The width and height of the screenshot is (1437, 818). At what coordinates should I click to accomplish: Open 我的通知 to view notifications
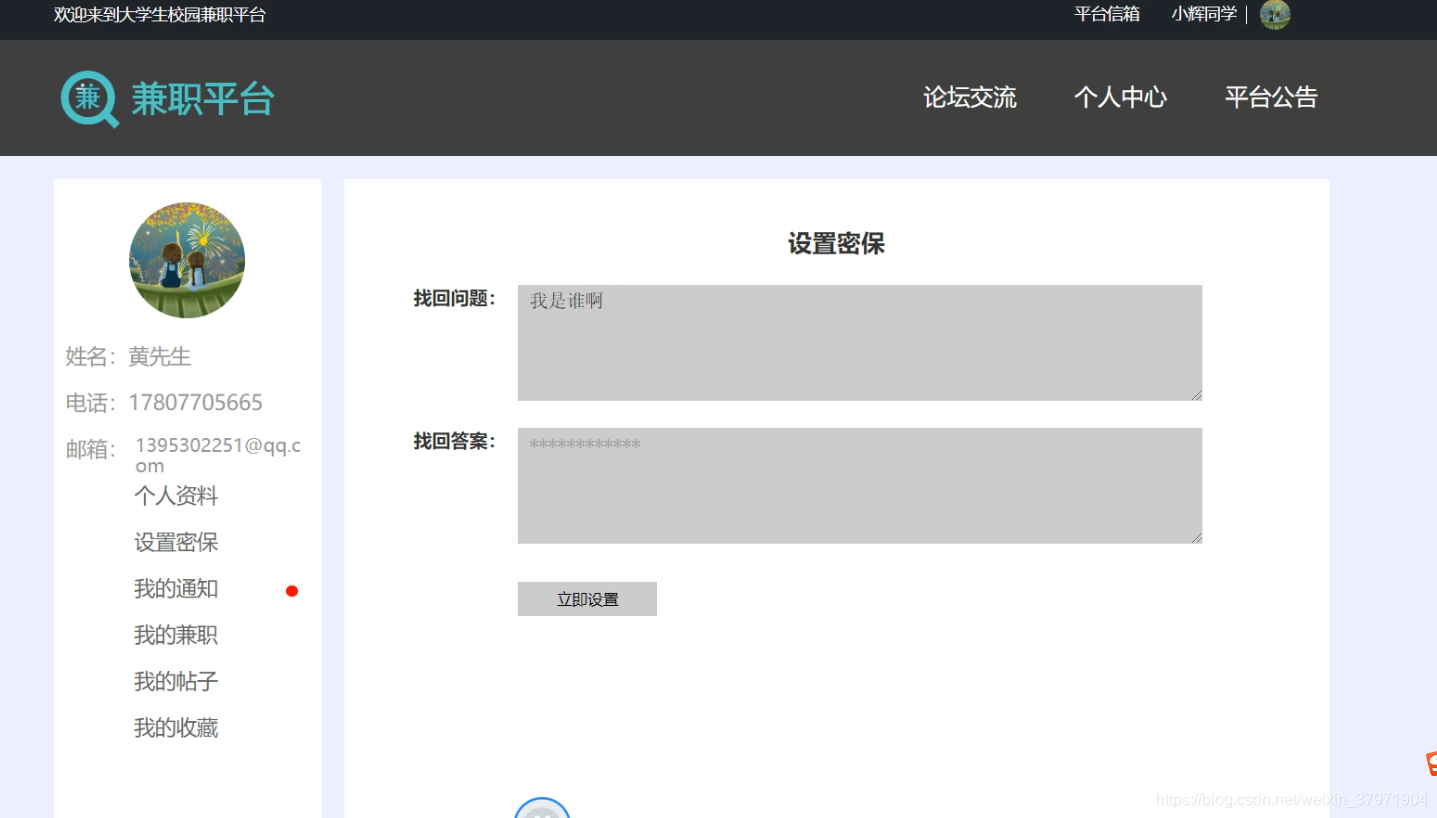click(174, 589)
